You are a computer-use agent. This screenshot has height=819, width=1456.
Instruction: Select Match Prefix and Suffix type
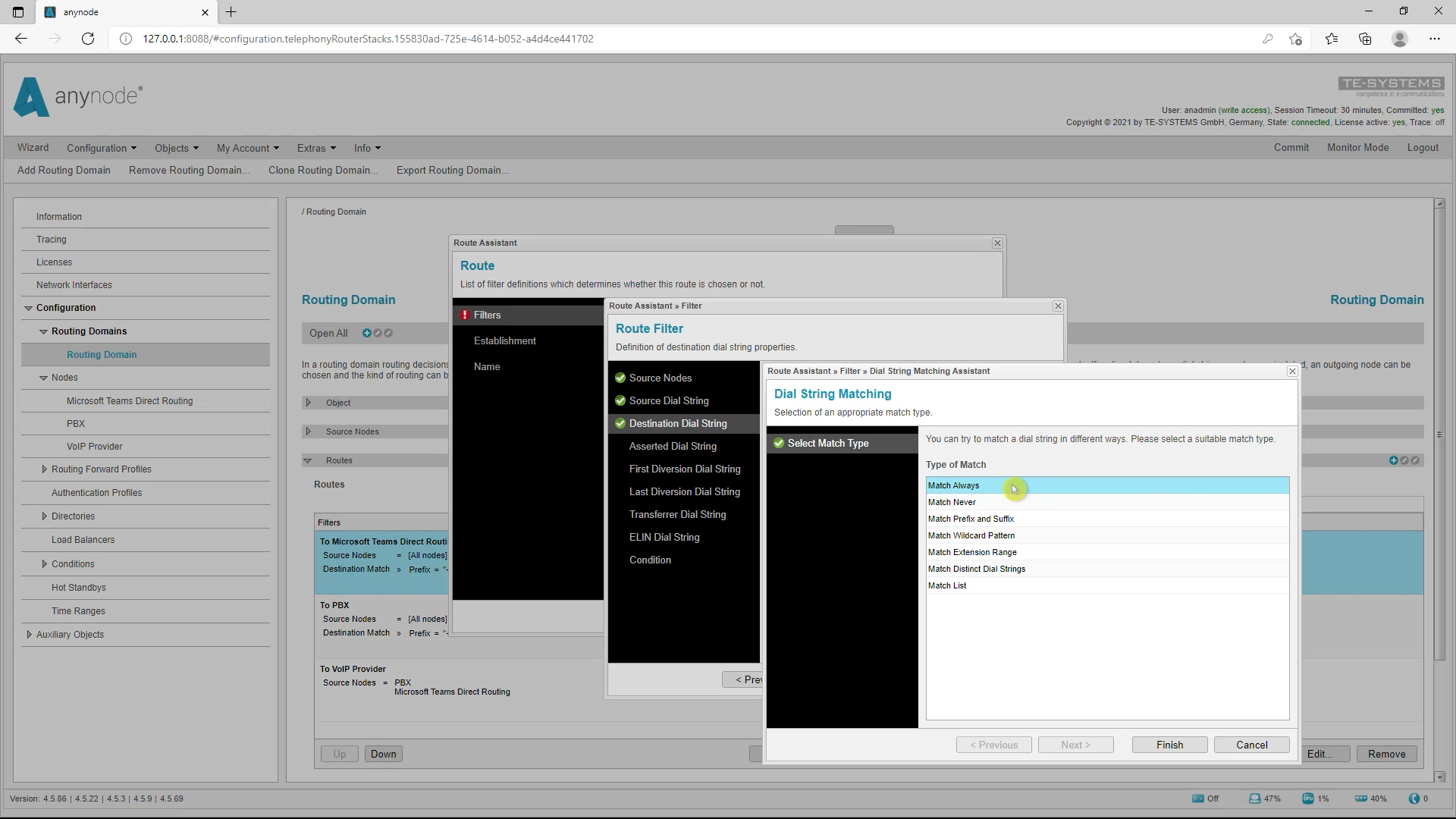pos(1107,519)
